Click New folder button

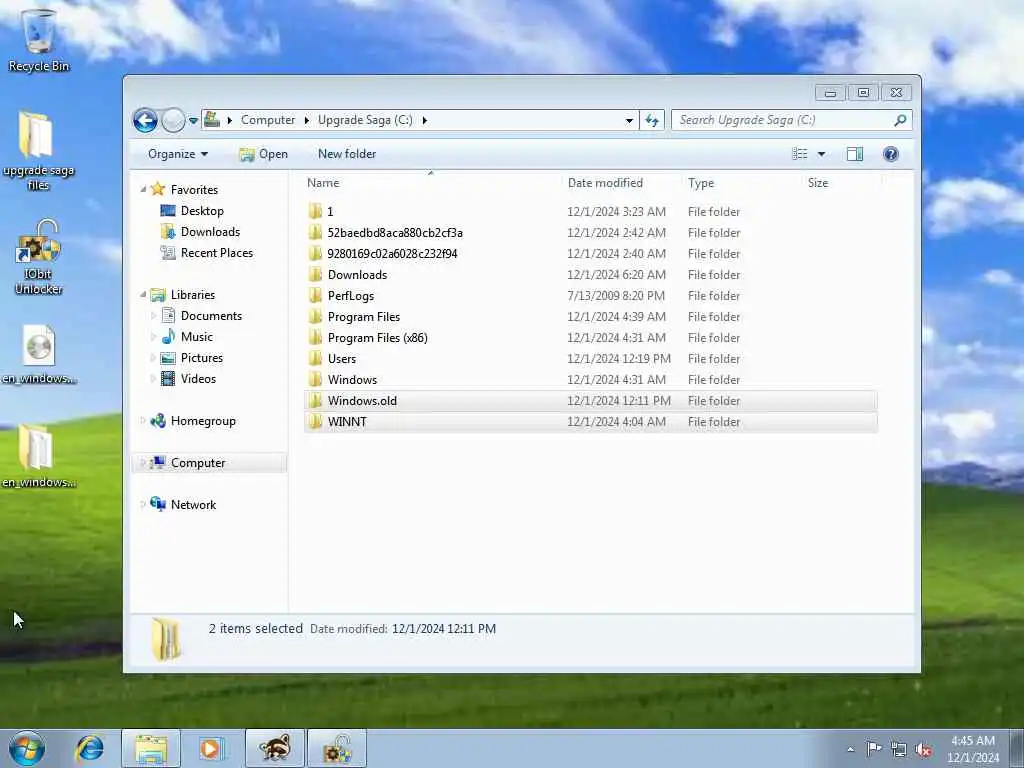click(x=347, y=154)
